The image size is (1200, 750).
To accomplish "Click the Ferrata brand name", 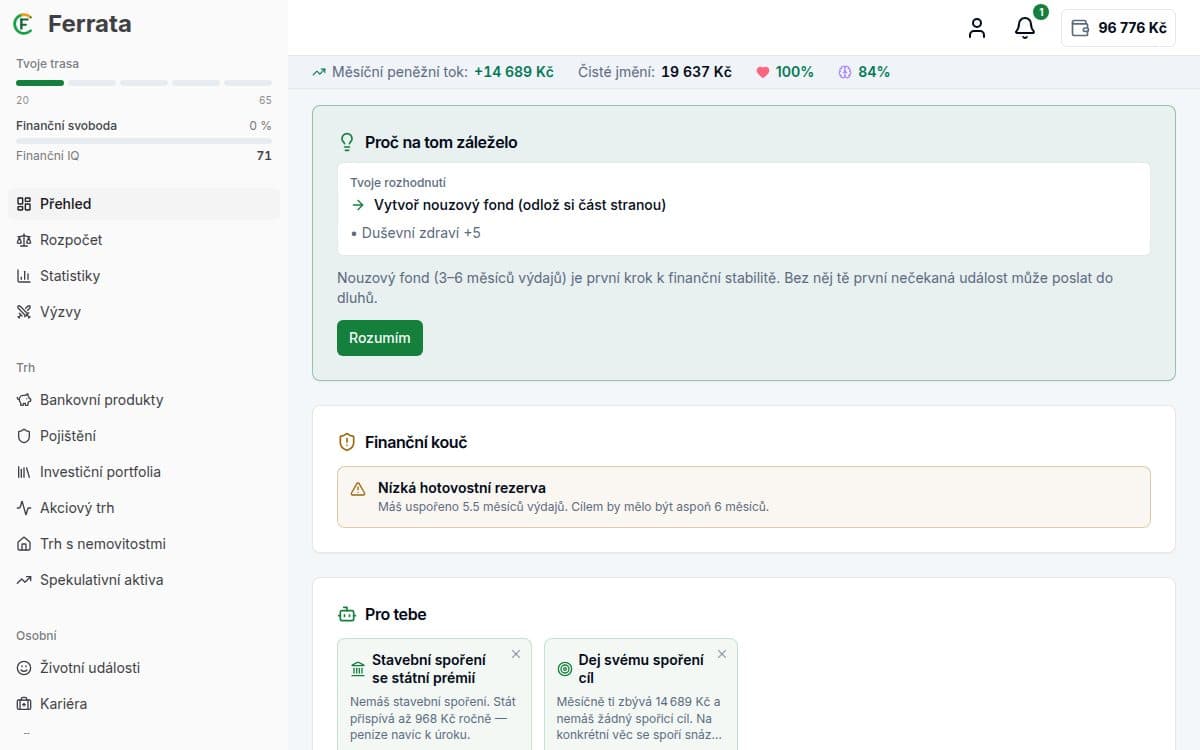I will [x=89, y=24].
